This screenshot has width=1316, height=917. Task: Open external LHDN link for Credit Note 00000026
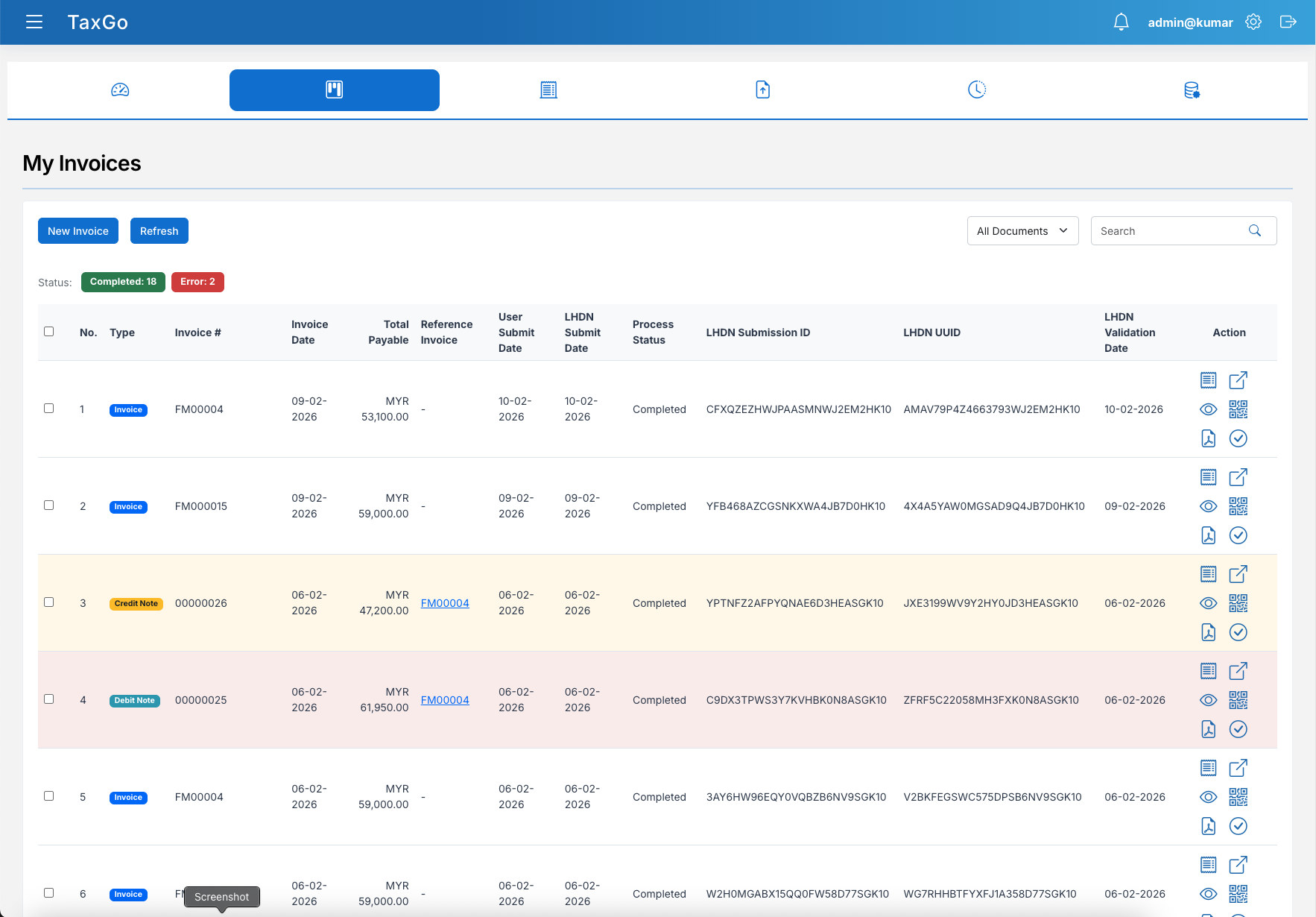(x=1238, y=573)
